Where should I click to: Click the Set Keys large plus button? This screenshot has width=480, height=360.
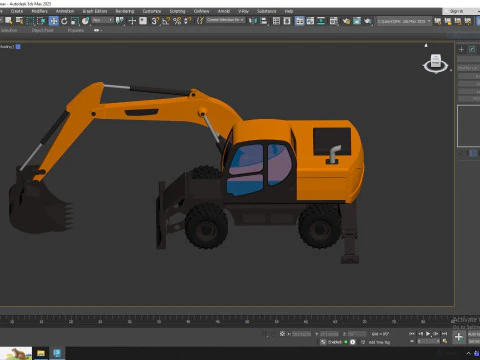459,337
